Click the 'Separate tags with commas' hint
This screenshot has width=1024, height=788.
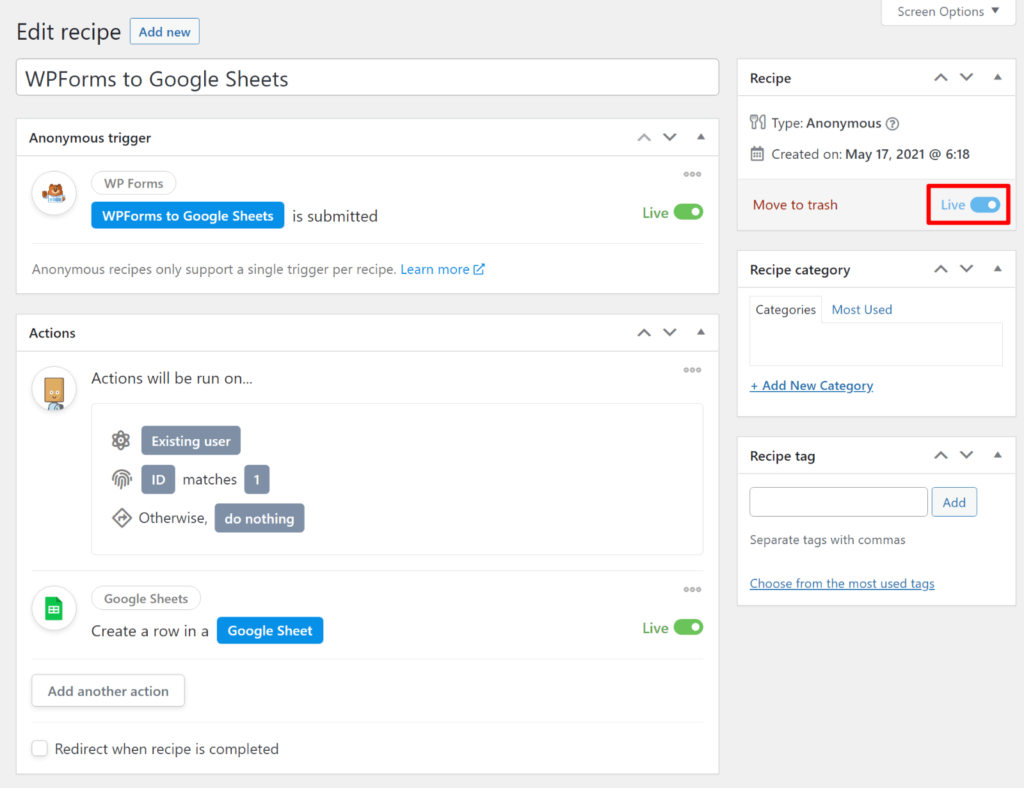[x=827, y=540]
